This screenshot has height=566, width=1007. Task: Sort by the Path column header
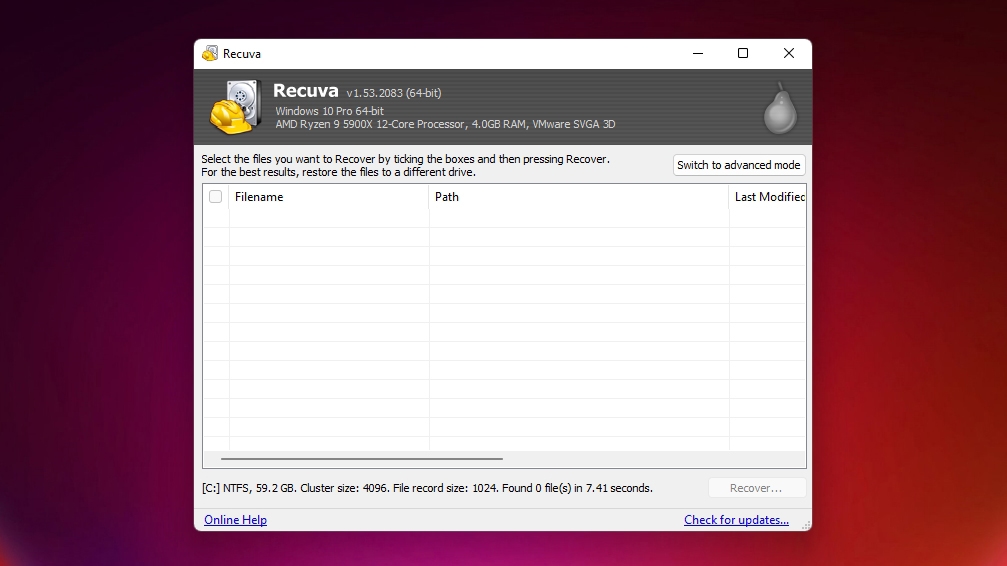[579, 197]
